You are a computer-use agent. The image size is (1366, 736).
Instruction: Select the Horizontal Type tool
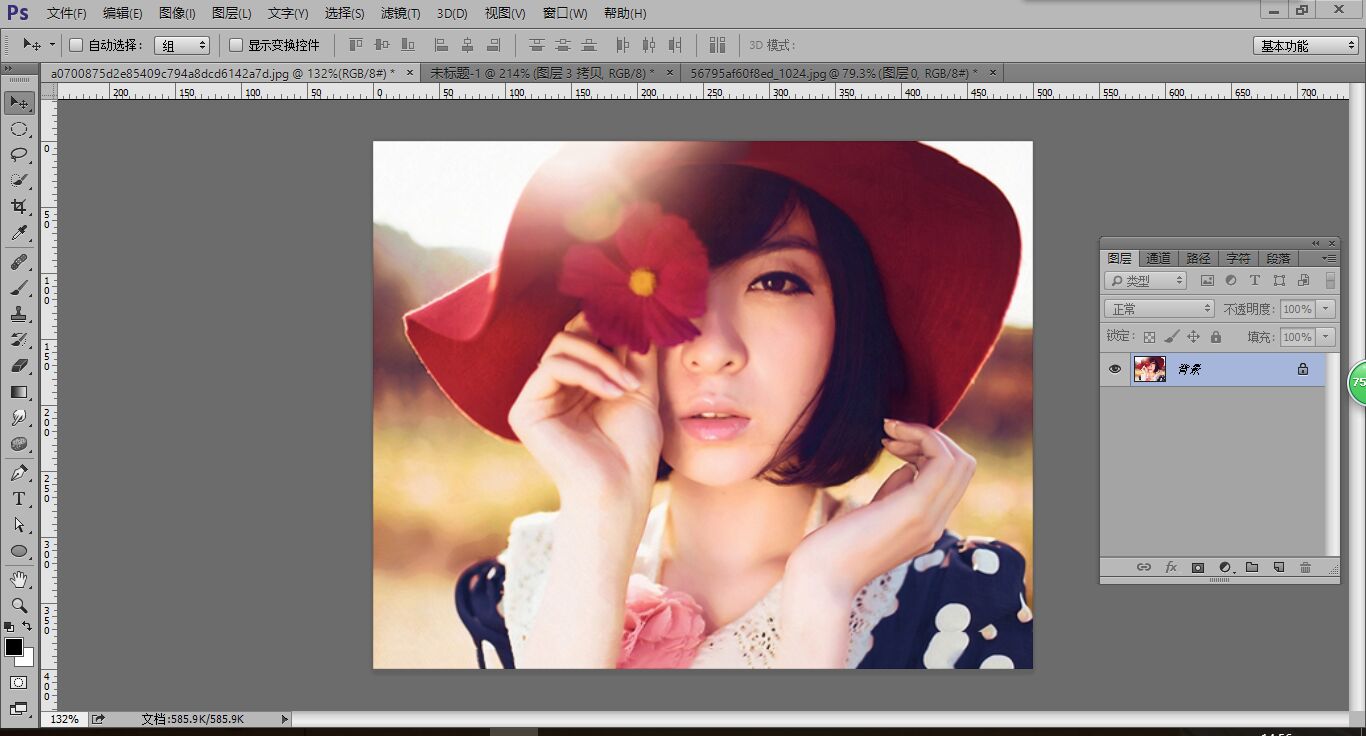point(18,499)
